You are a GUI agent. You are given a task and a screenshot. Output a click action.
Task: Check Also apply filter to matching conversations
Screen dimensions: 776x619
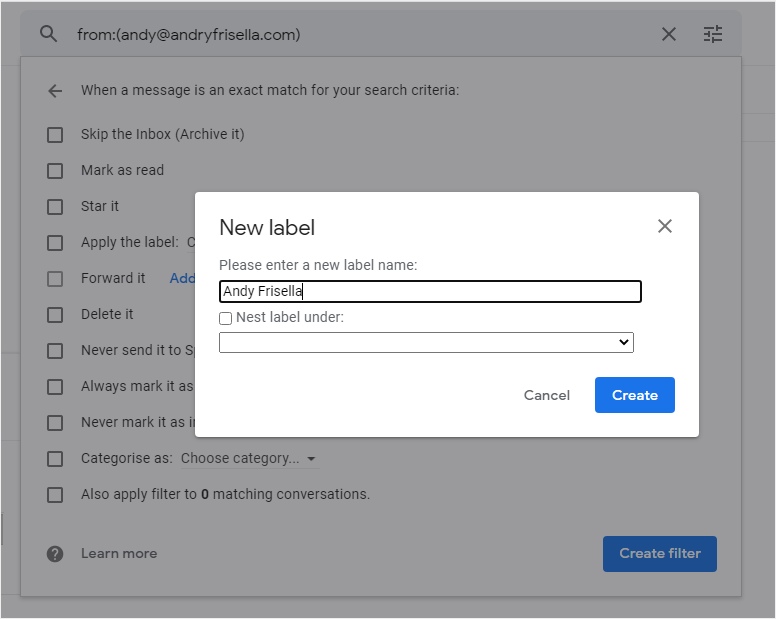[55, 494]
